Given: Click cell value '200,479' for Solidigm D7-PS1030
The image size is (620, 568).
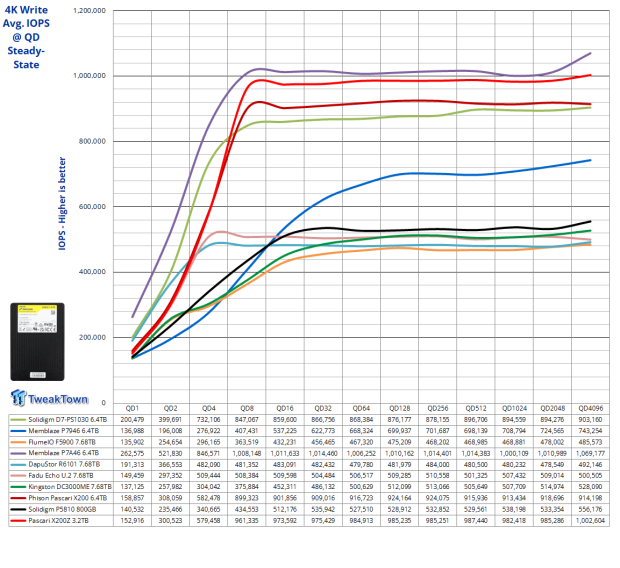Looking at the screenshot, I should click(x=132, y=419).
